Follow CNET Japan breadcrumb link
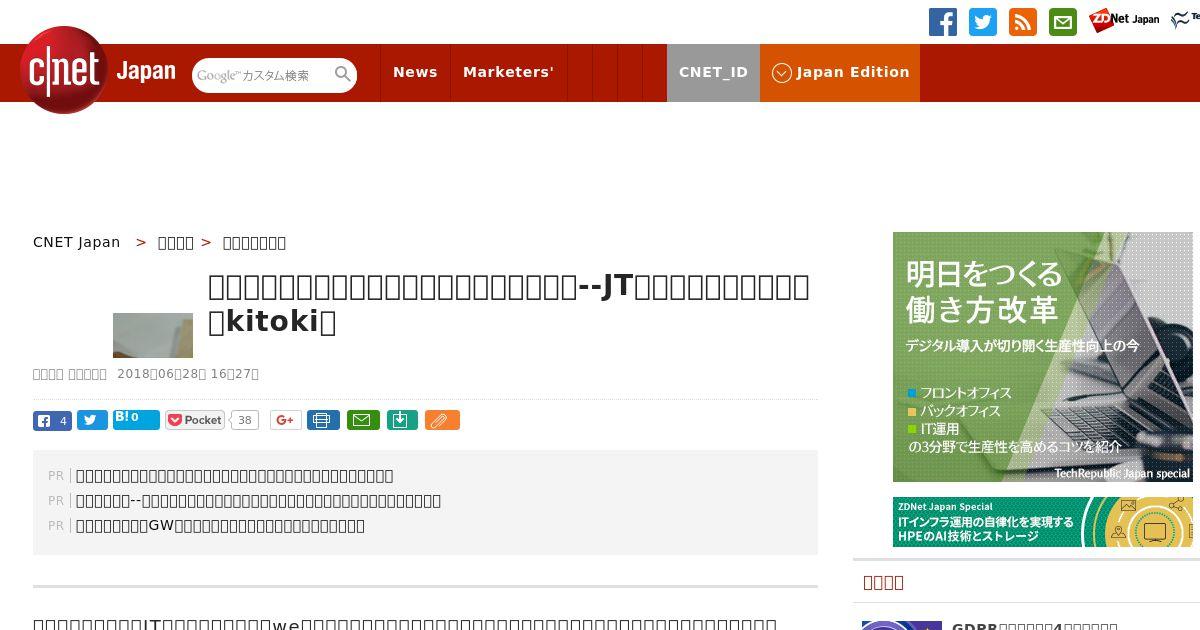 pos(76,242)
